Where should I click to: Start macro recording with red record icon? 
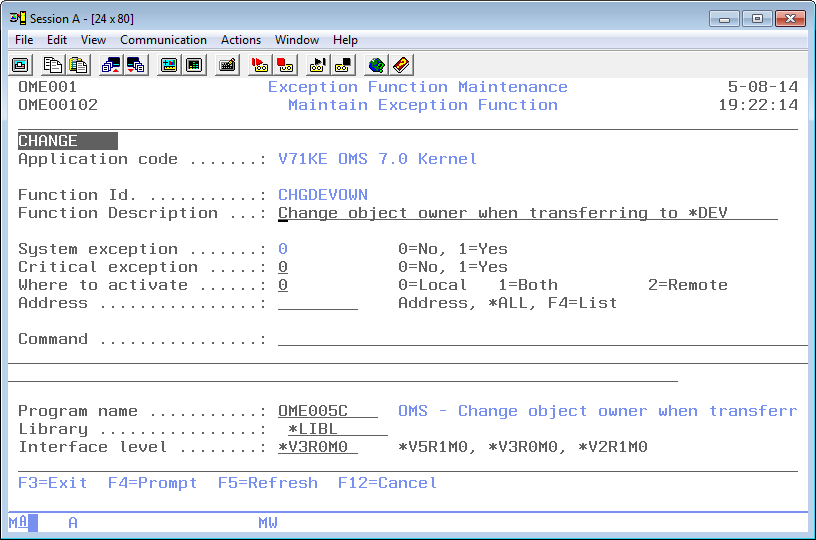coord(260,65)
